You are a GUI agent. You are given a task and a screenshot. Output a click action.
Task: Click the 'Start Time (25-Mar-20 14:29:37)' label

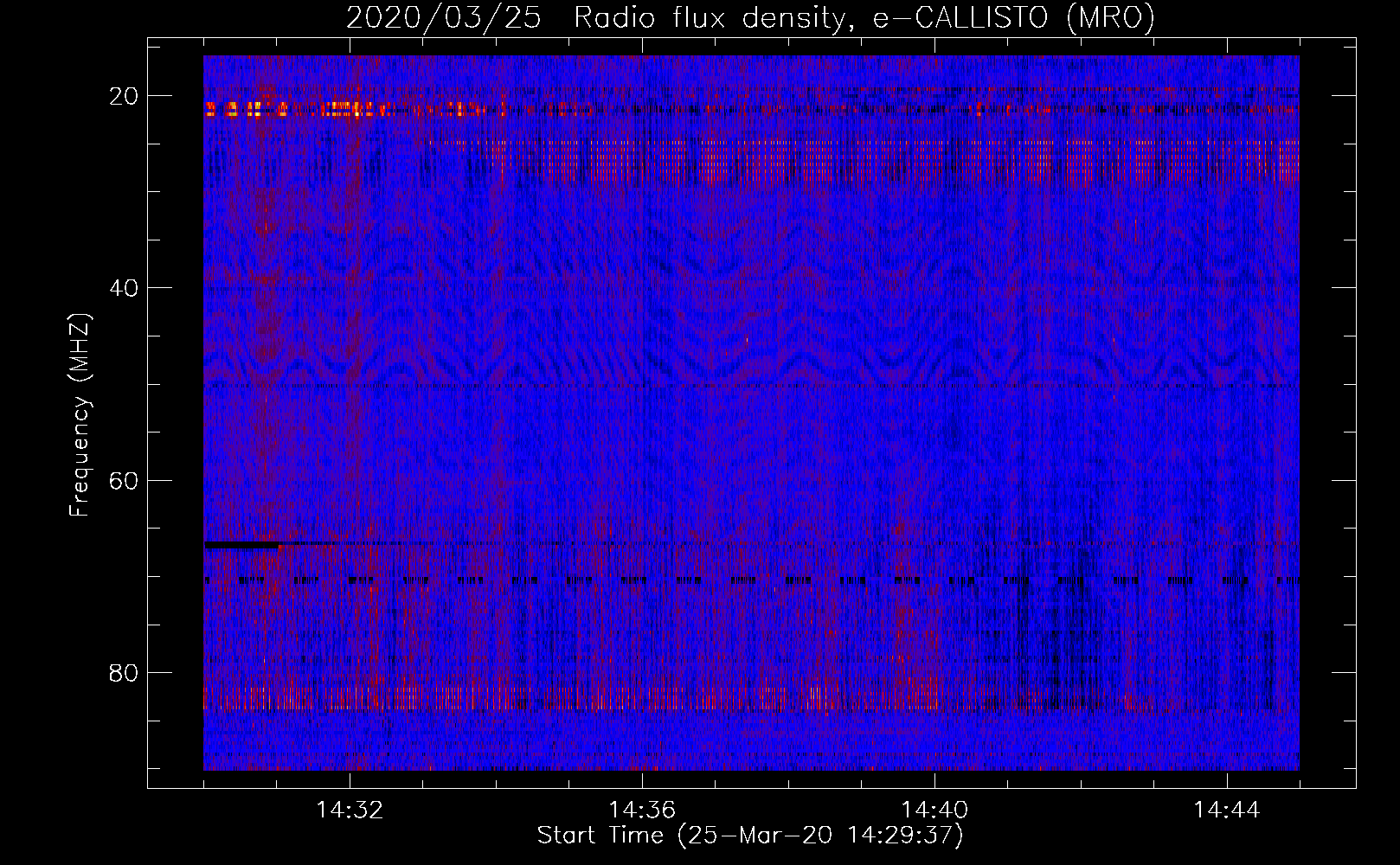point(750,836)
